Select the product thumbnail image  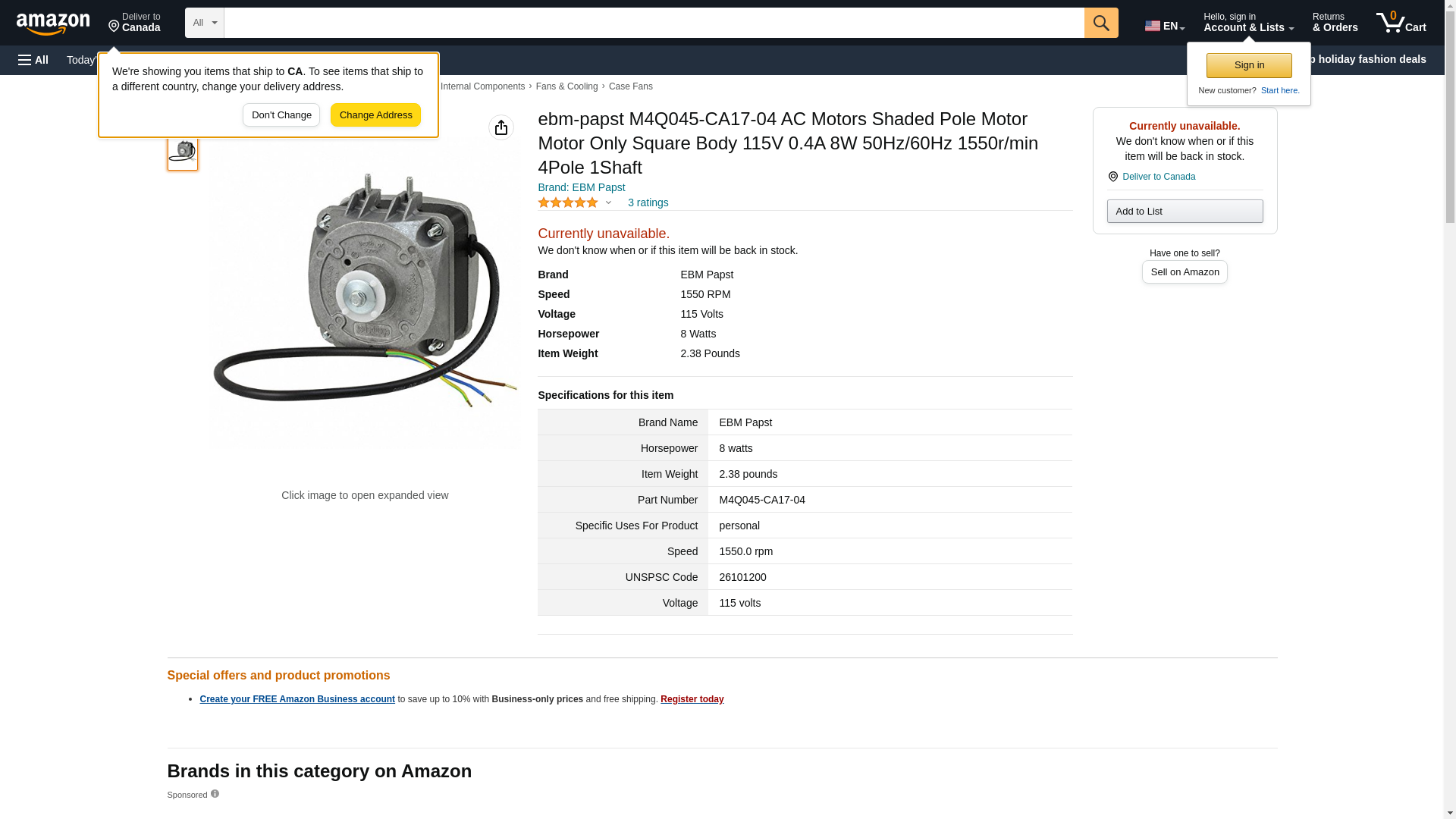tap(183, 152)
